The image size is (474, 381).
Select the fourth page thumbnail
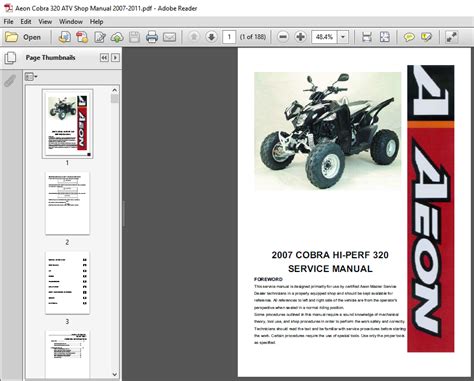(x=67, y=354)
